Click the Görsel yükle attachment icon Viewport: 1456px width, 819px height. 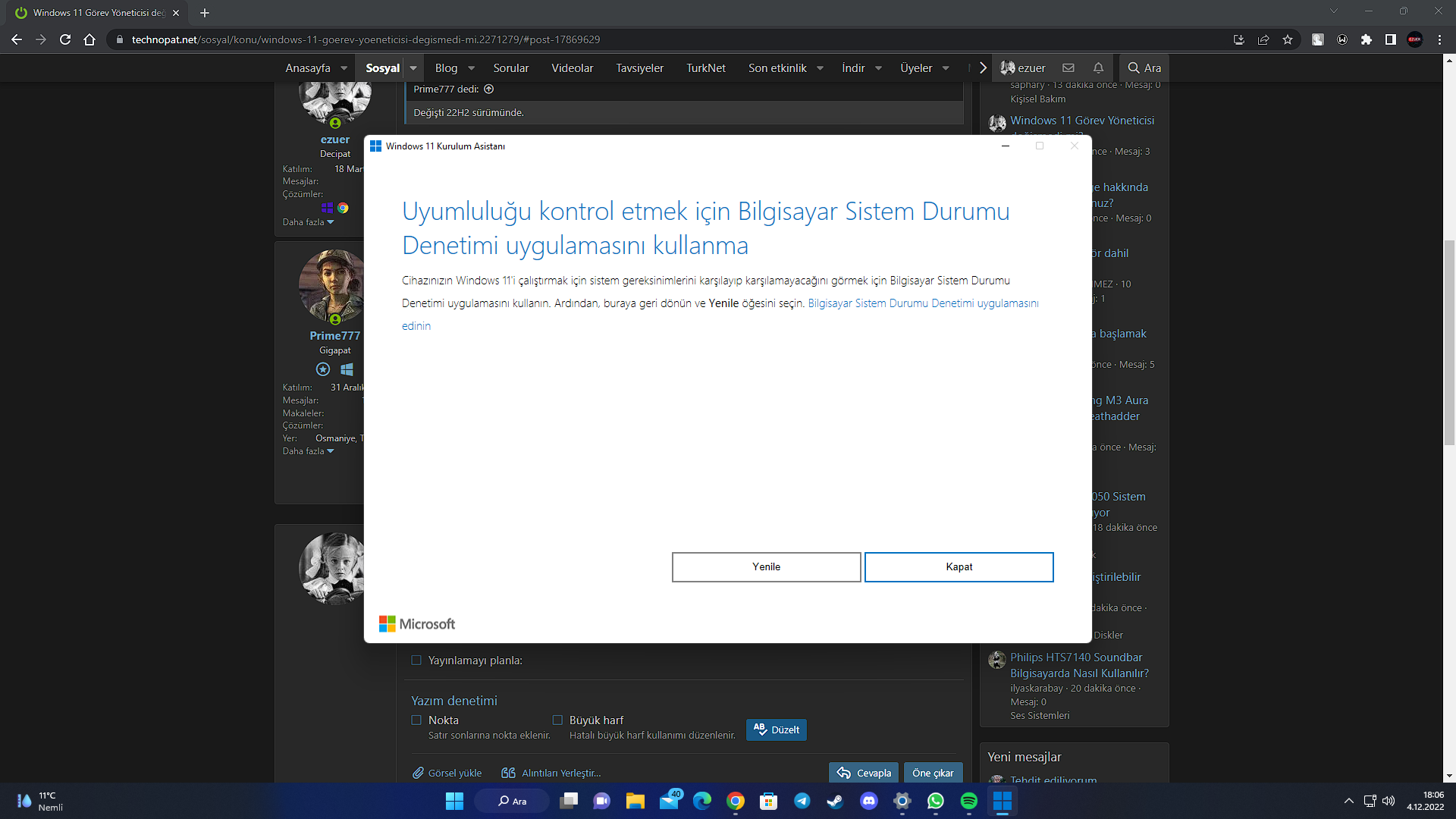click(x=418, y=773)
